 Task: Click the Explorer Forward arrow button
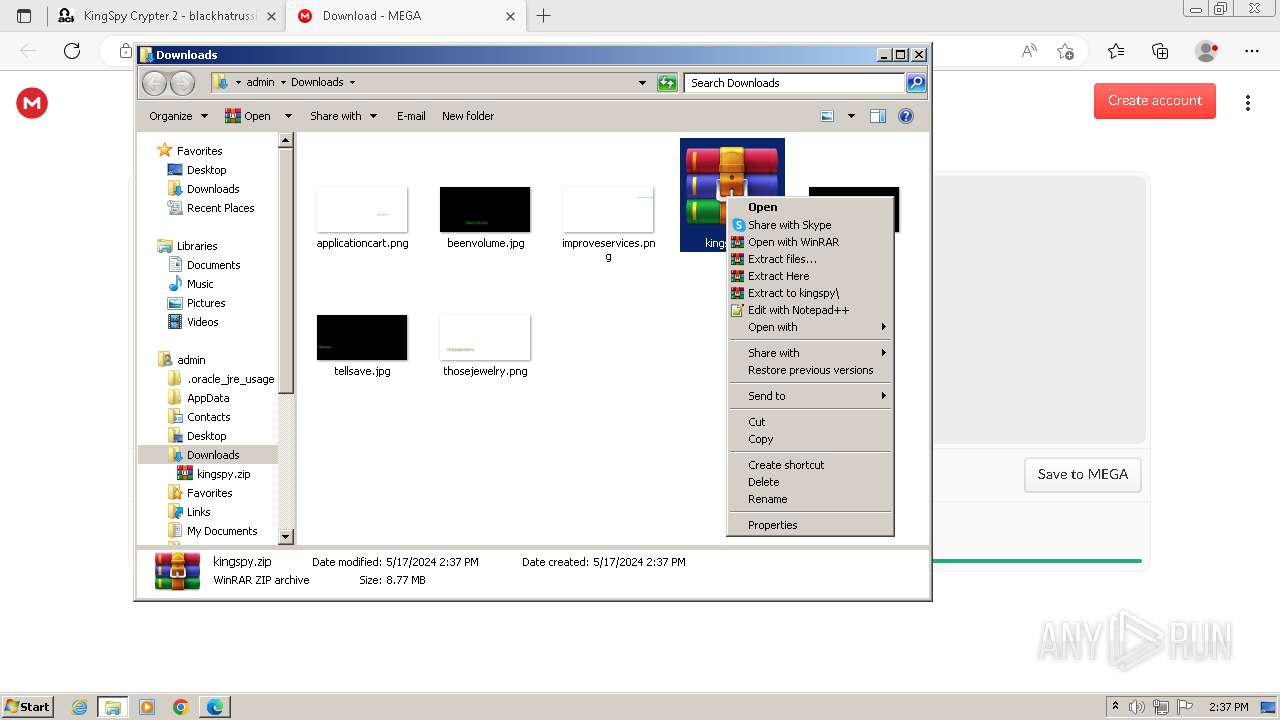(x=182, y=83)
